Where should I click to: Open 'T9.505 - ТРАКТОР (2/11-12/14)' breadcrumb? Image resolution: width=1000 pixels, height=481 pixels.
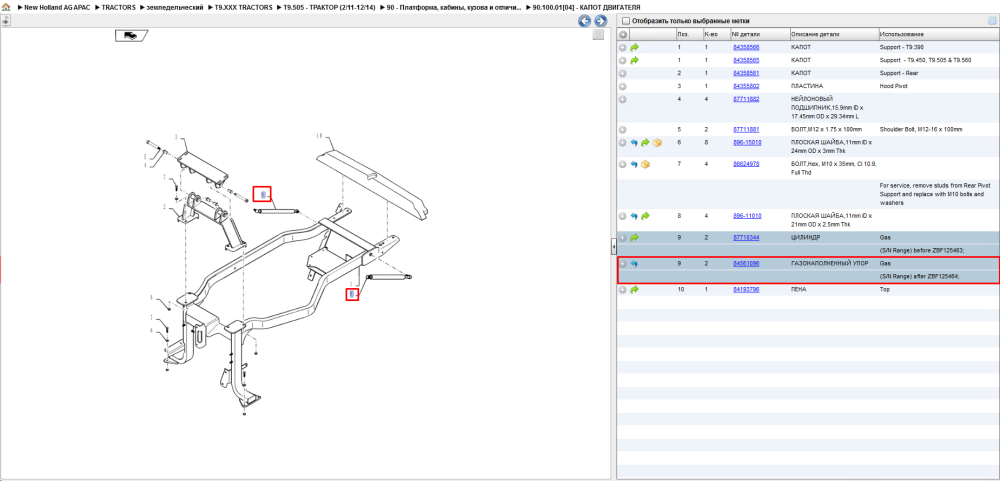[330, 7]
